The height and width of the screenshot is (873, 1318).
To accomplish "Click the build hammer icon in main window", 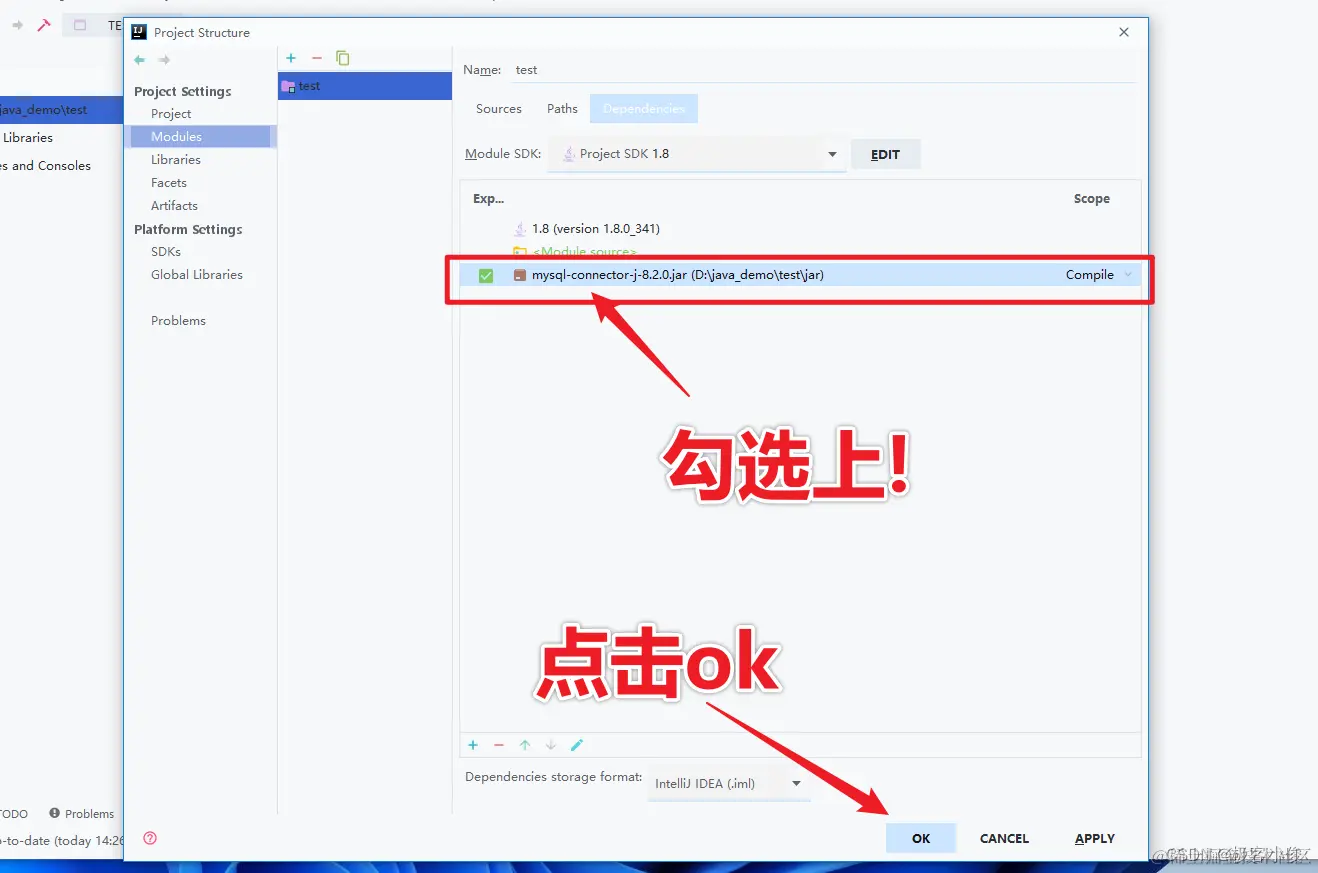I will pyautogui.click(x=43, y=25).
